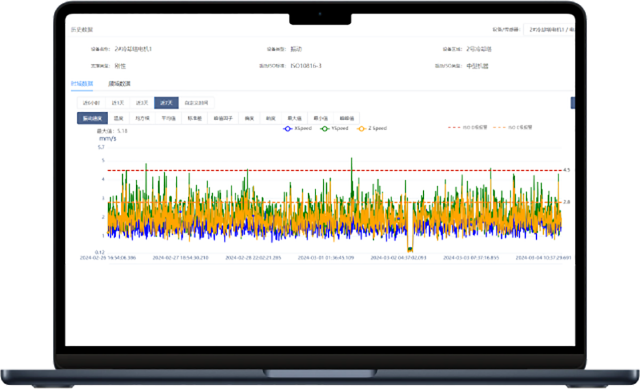Switch to the time-domain data tab (时域数据)
Image resolution: width=640 pixels, height=389 pixels.
[x=82, y=84]
